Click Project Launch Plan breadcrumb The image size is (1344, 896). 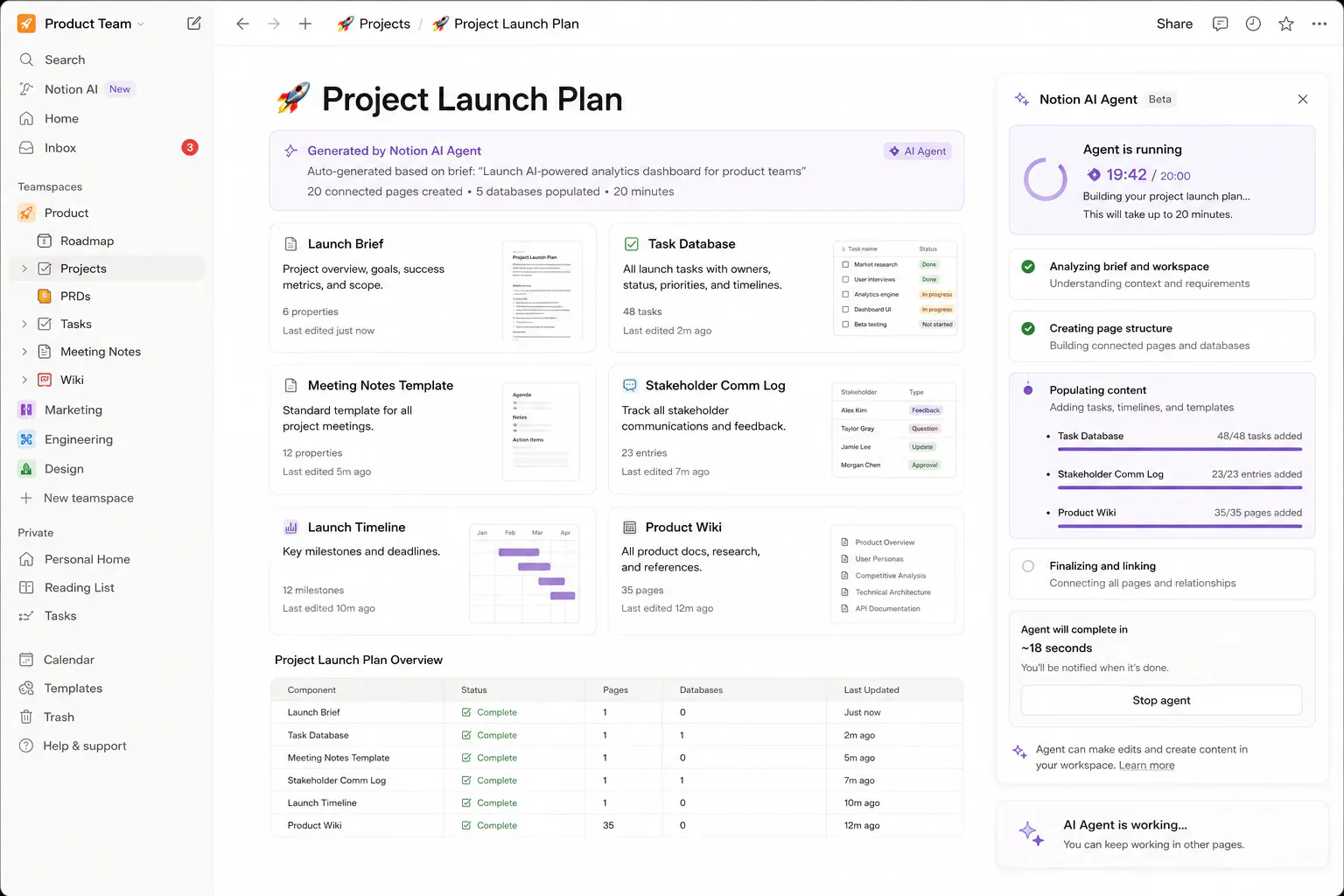point(506,24)
